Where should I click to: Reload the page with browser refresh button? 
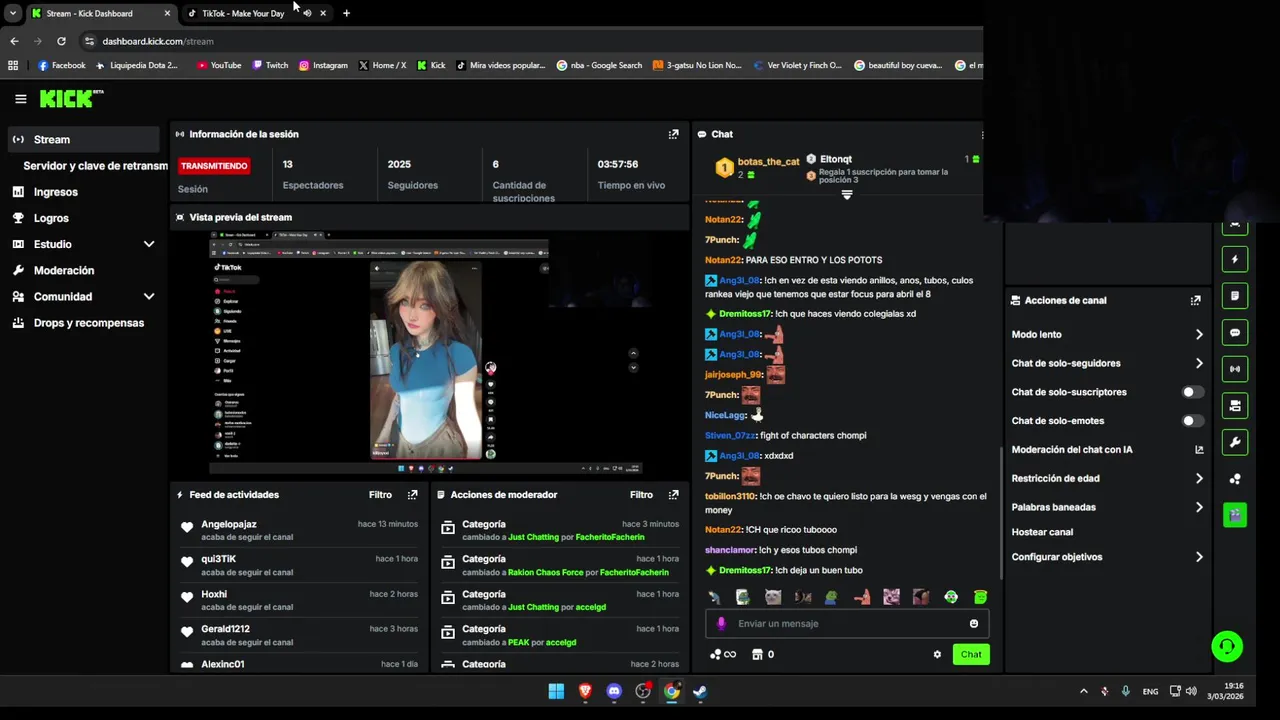coord(61,41)
